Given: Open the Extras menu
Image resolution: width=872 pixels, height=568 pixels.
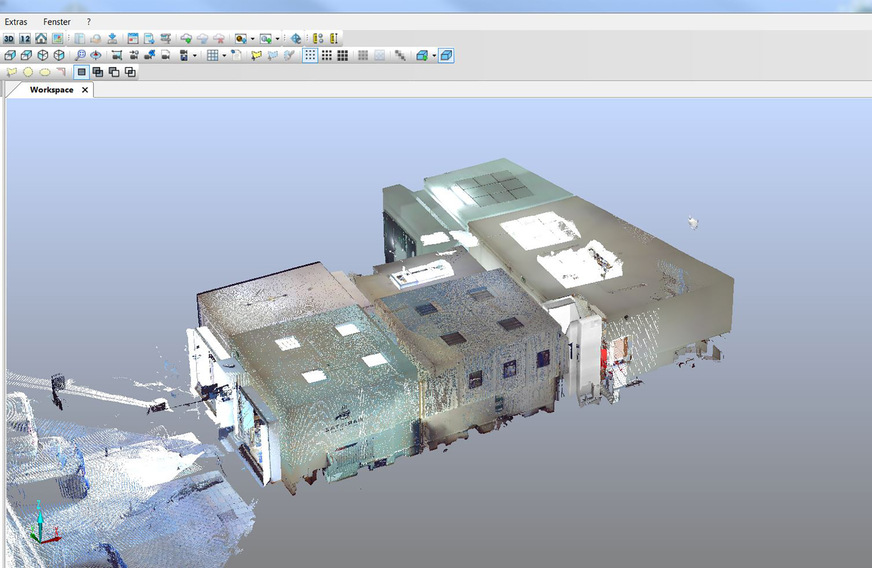Looking at the screenshot, I should tap(16, 21).
